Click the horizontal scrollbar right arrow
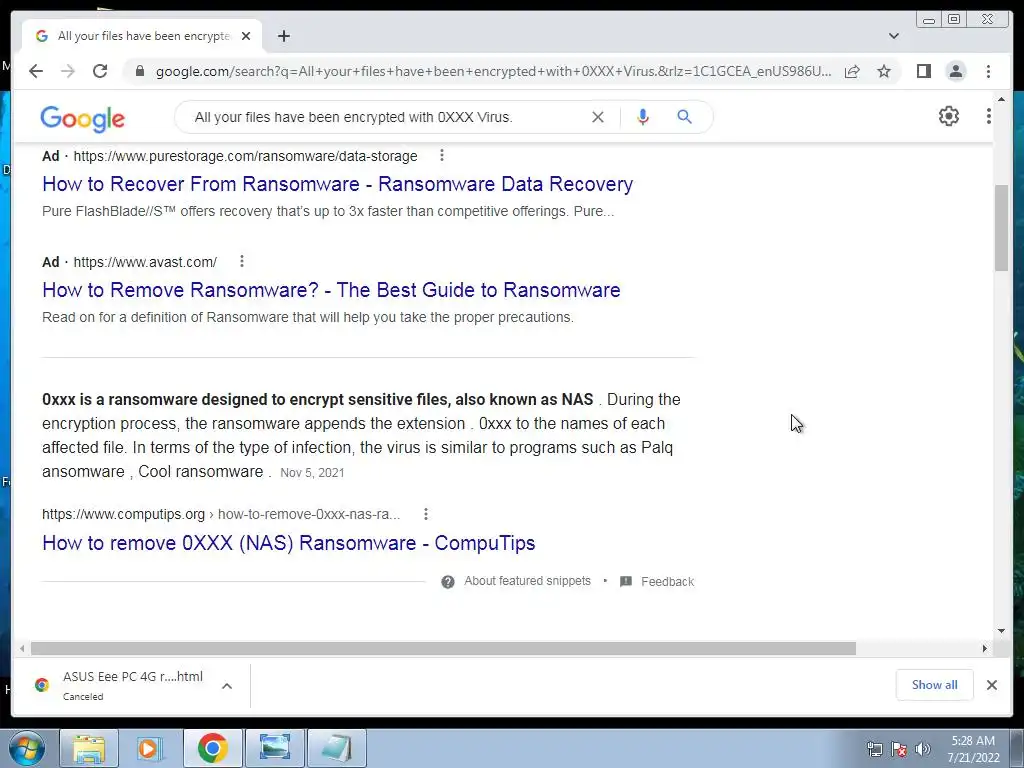 tap(985, 648)
